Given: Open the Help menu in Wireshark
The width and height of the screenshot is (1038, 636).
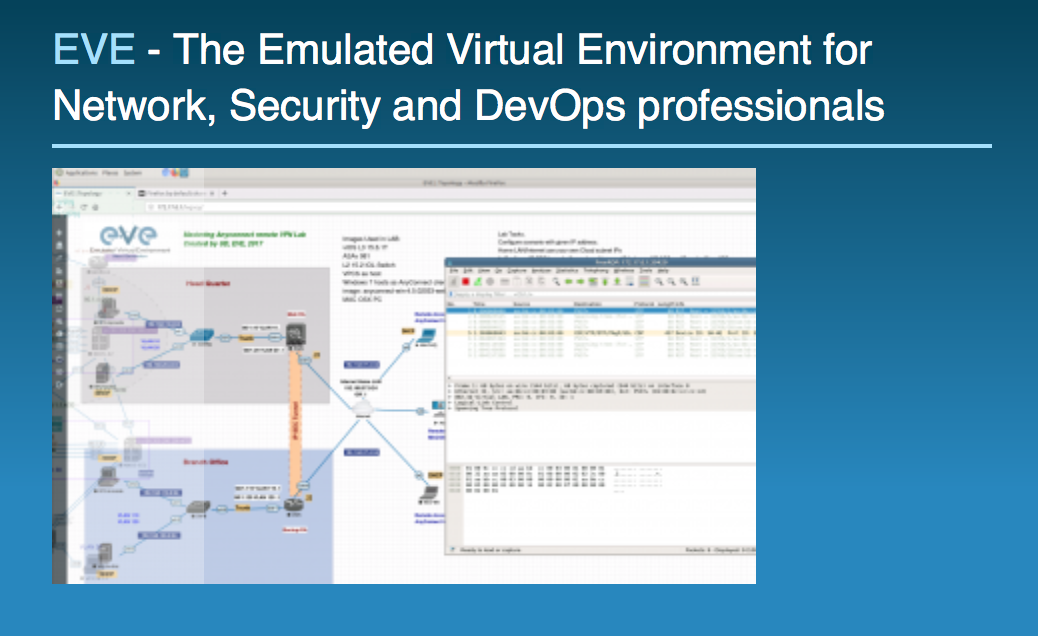Looking at the screenshot, I should [x=663, y=271].
